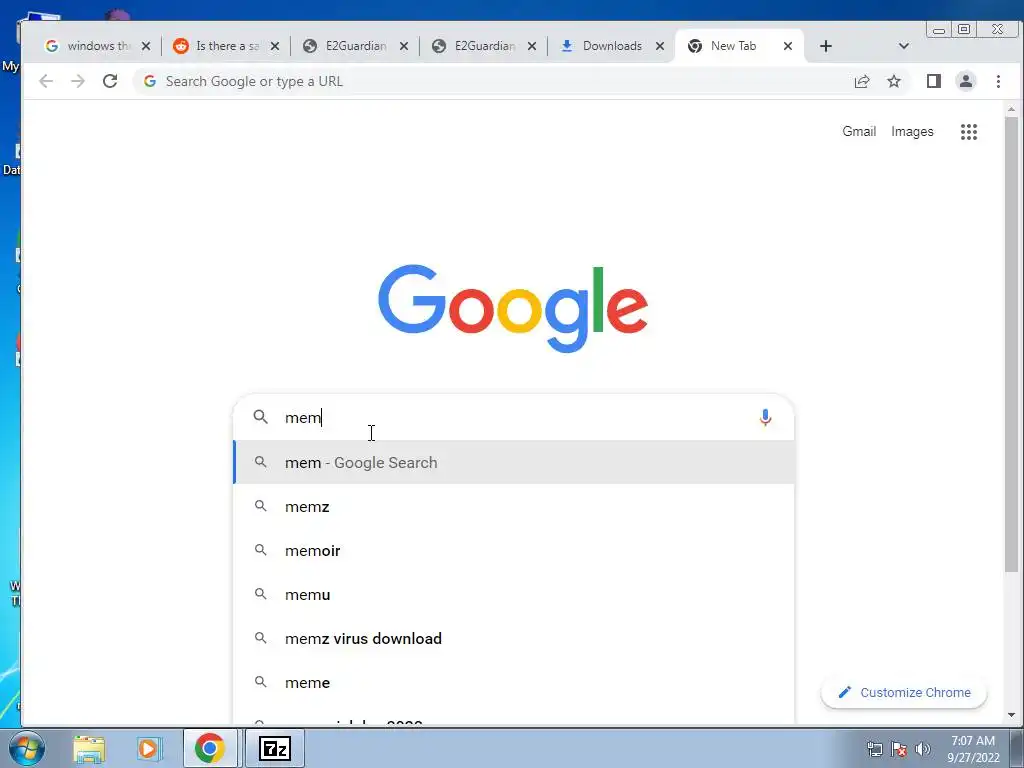Click the scrollbar up arrow

(1012, 109)
